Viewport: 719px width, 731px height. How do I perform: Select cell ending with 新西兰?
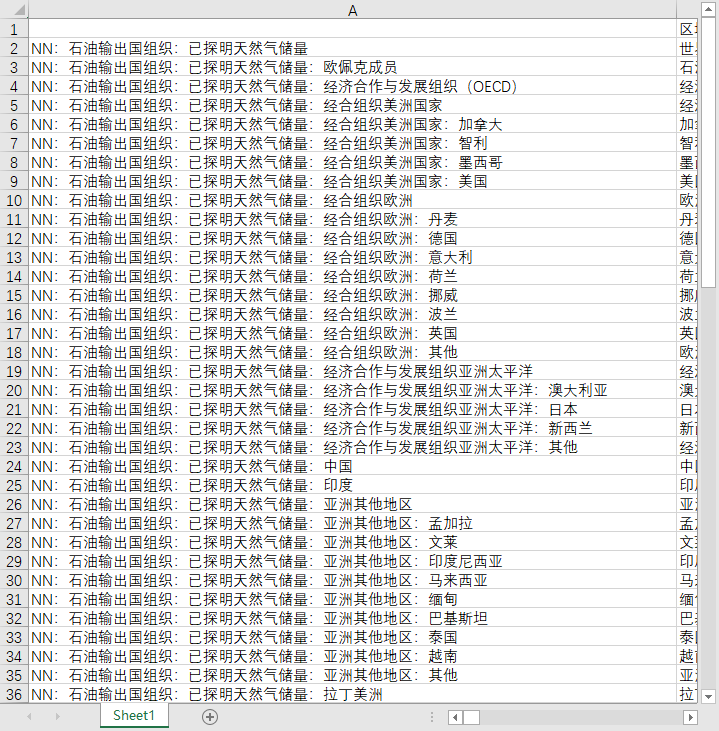[x=353, y=428]
